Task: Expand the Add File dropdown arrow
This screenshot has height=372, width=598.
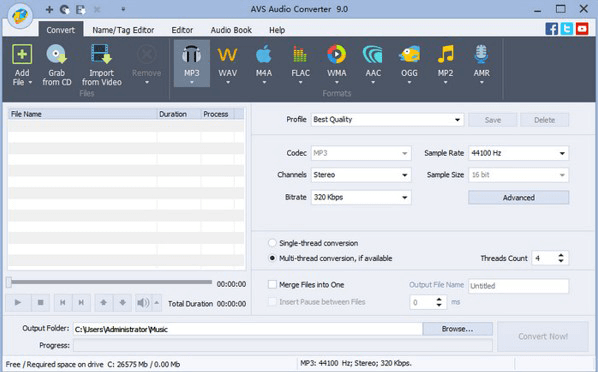Action: 30,82
